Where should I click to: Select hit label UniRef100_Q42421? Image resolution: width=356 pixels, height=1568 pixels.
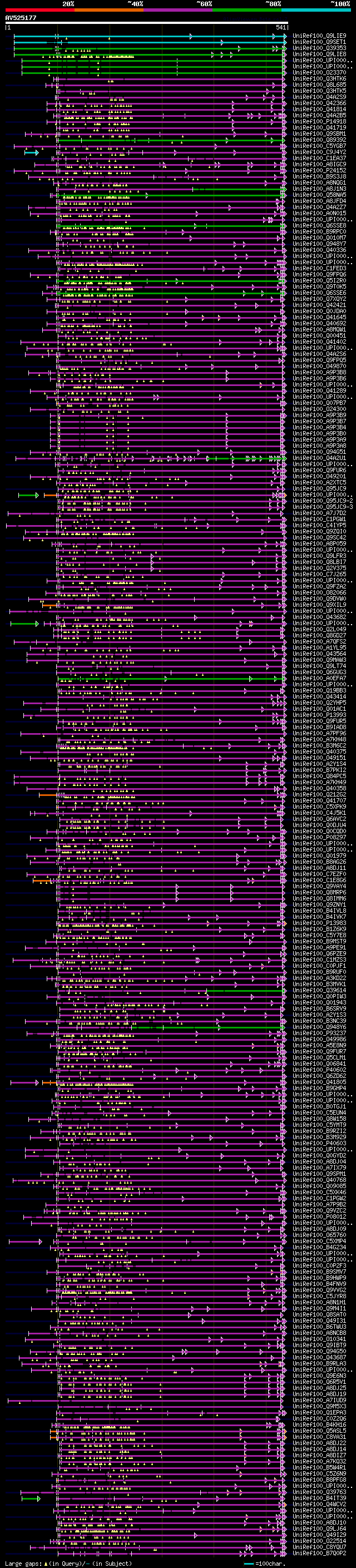coord(319,305)
